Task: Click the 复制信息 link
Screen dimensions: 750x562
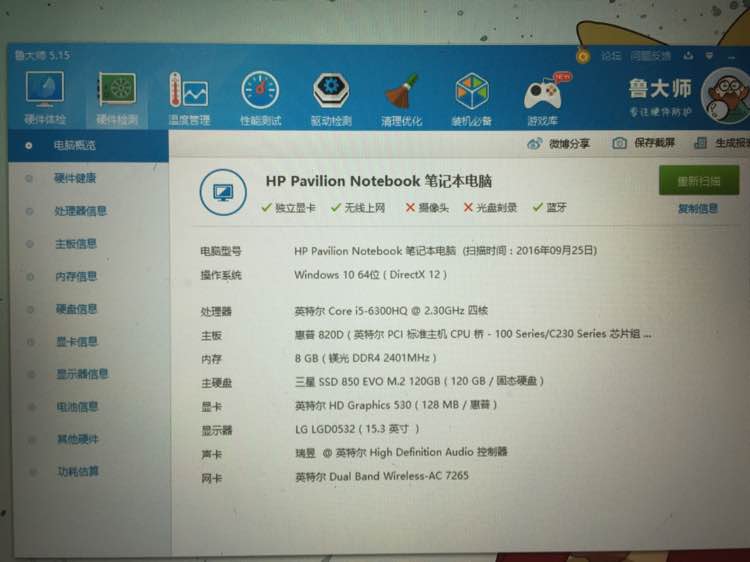Action: [698, 209]
